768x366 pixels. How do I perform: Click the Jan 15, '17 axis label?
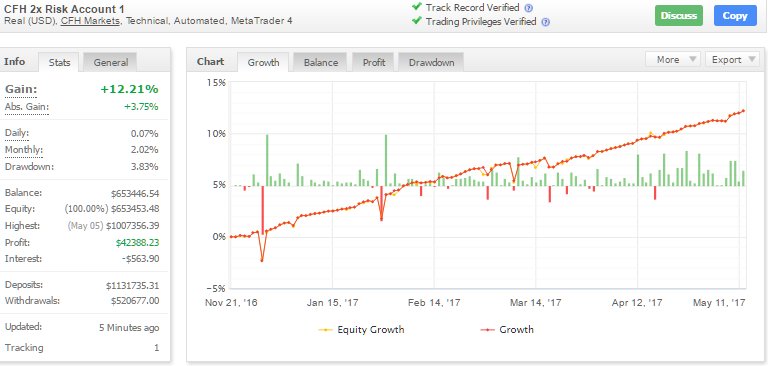point(333,303)
